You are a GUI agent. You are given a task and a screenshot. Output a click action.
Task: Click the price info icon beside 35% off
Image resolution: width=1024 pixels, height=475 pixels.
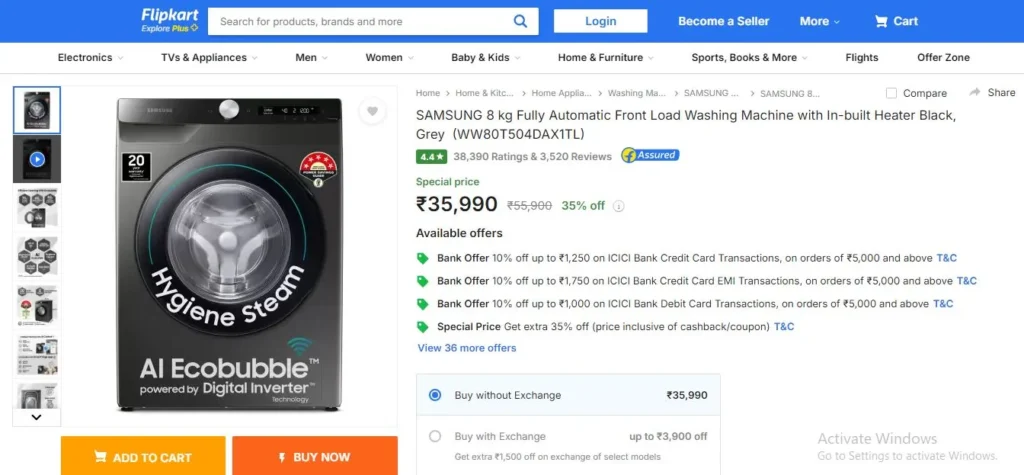(618, 206)
